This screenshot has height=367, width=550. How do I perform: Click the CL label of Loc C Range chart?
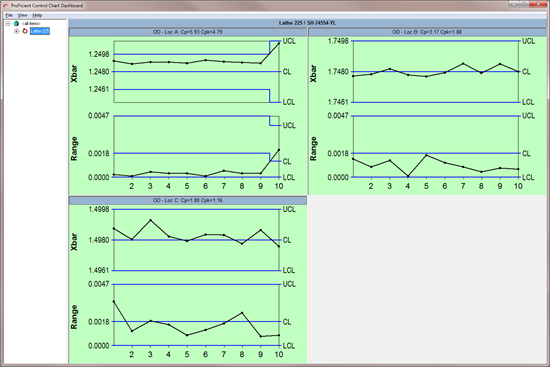pos(287,322)
